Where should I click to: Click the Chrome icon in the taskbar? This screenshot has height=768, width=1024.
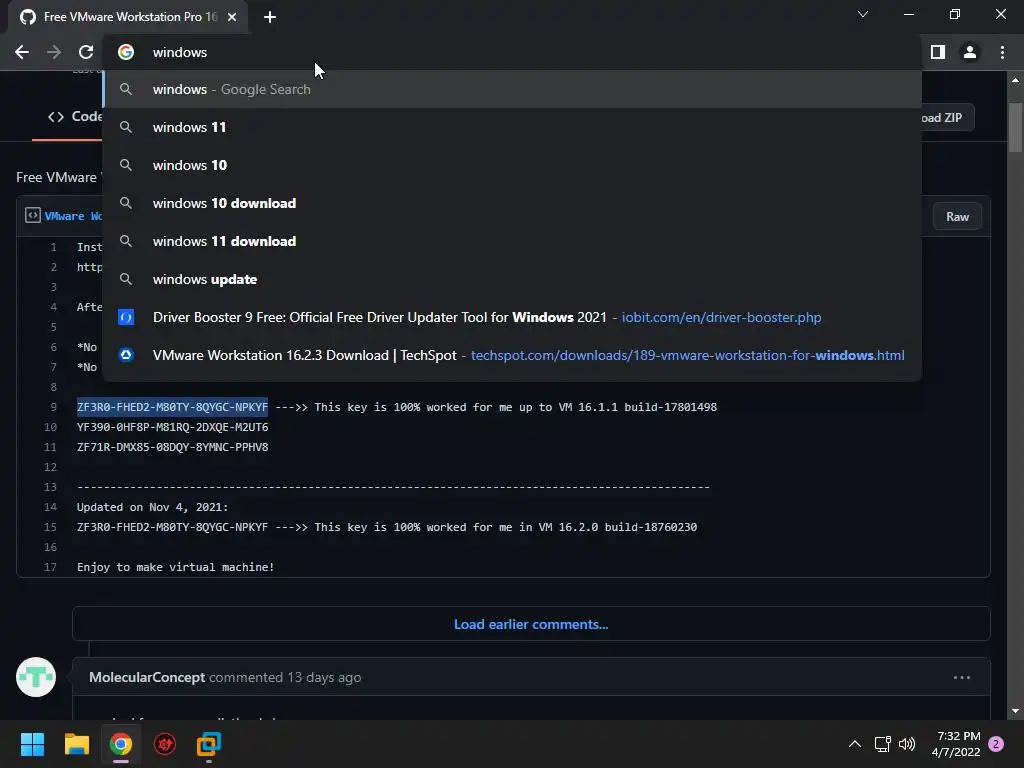121,744
